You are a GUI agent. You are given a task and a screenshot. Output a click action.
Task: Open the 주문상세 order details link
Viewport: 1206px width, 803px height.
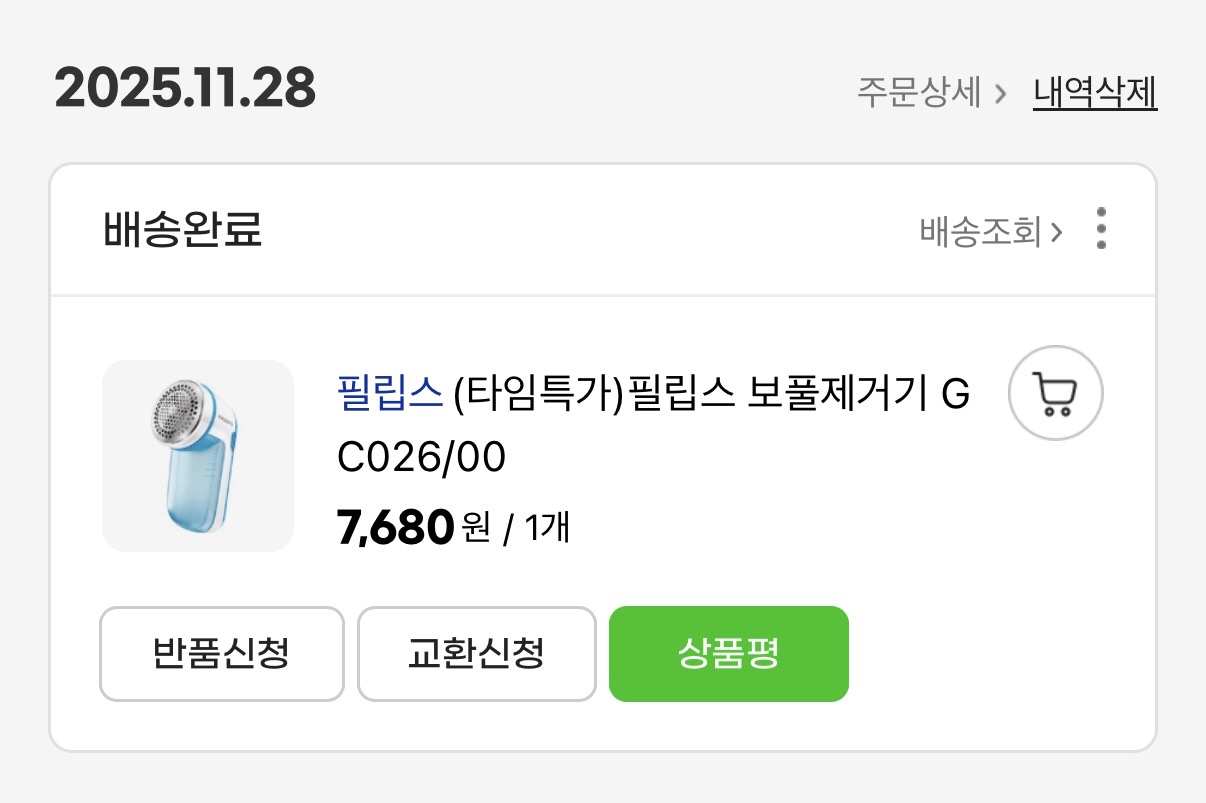pyautogui.click(x=918, y=93)
